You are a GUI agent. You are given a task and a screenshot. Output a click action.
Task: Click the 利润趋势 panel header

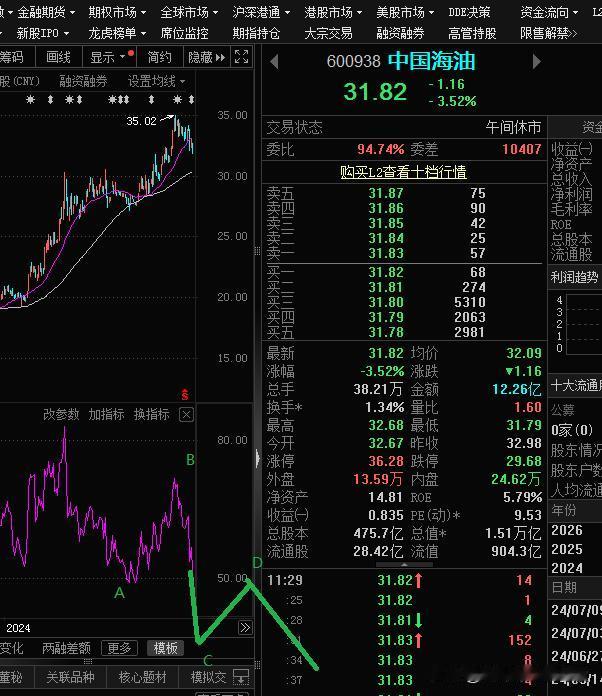[574, 277]
